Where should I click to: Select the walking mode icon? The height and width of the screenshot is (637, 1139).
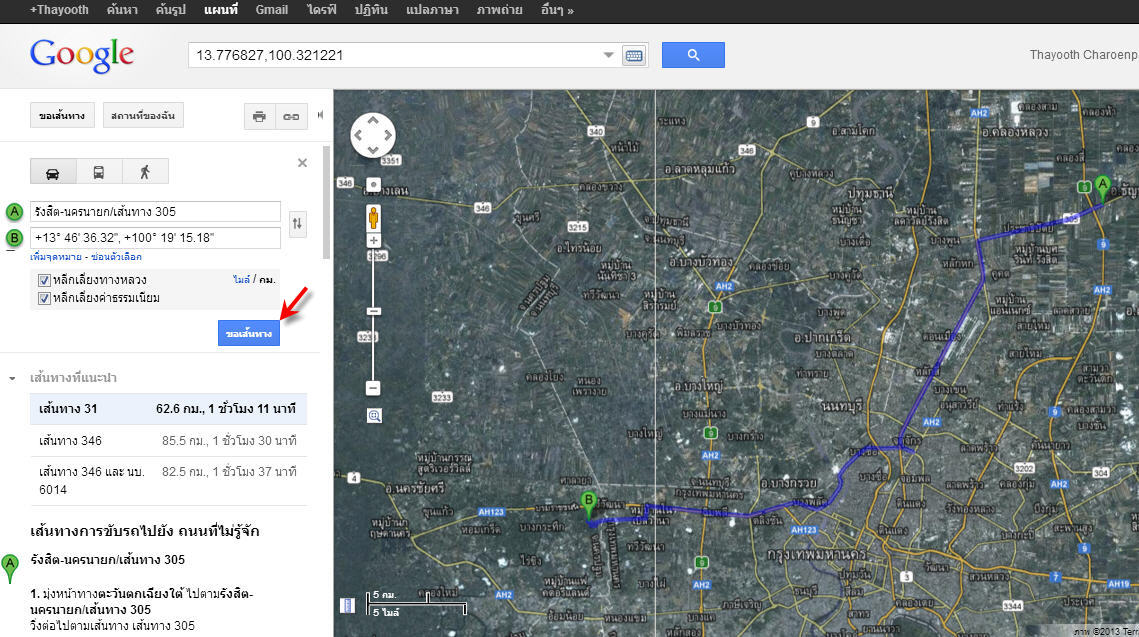pyautogui.click(x=145, y=172)
